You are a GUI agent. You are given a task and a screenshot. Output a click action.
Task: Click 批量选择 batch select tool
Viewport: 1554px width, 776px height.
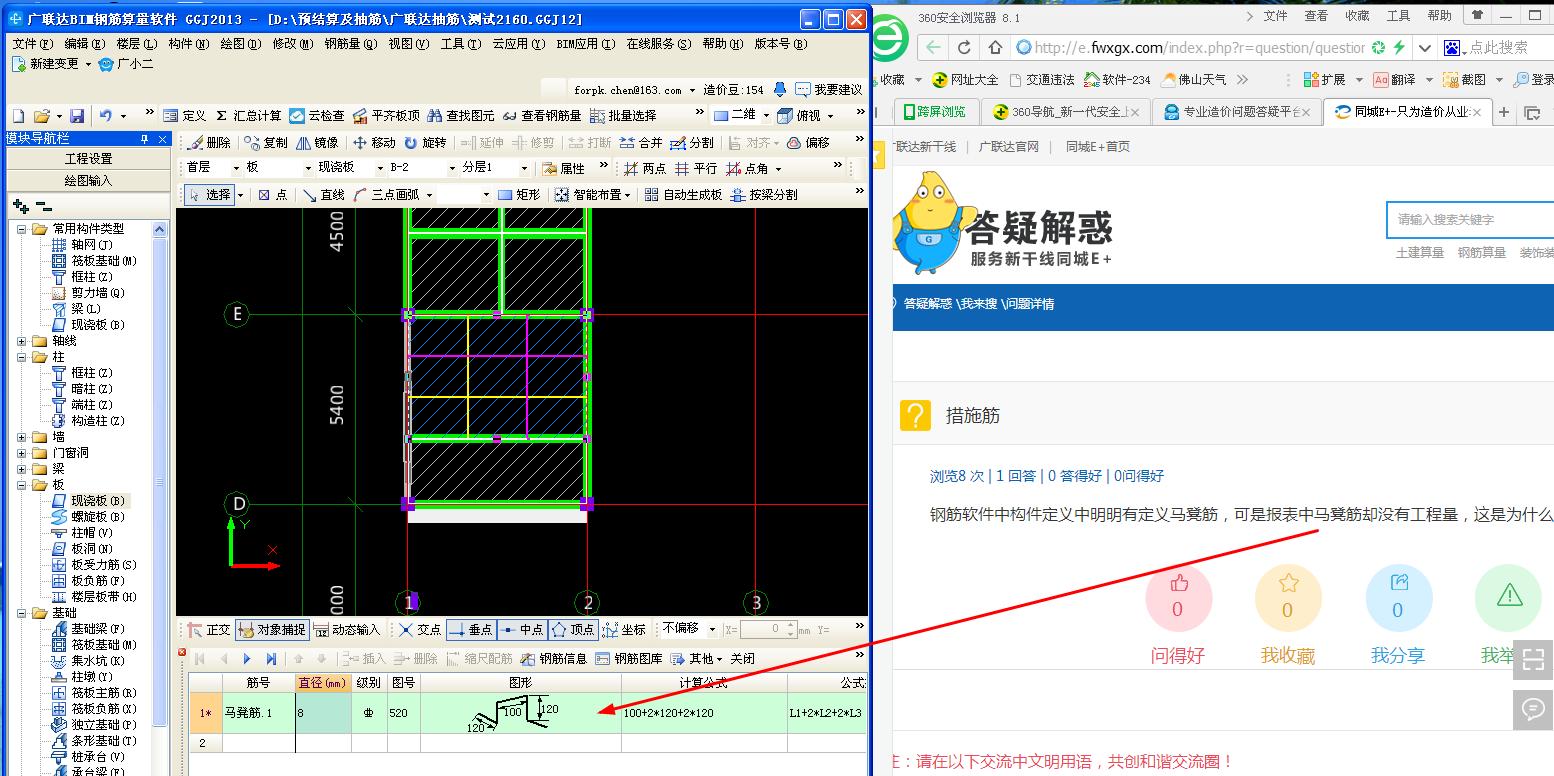point(623,116)
